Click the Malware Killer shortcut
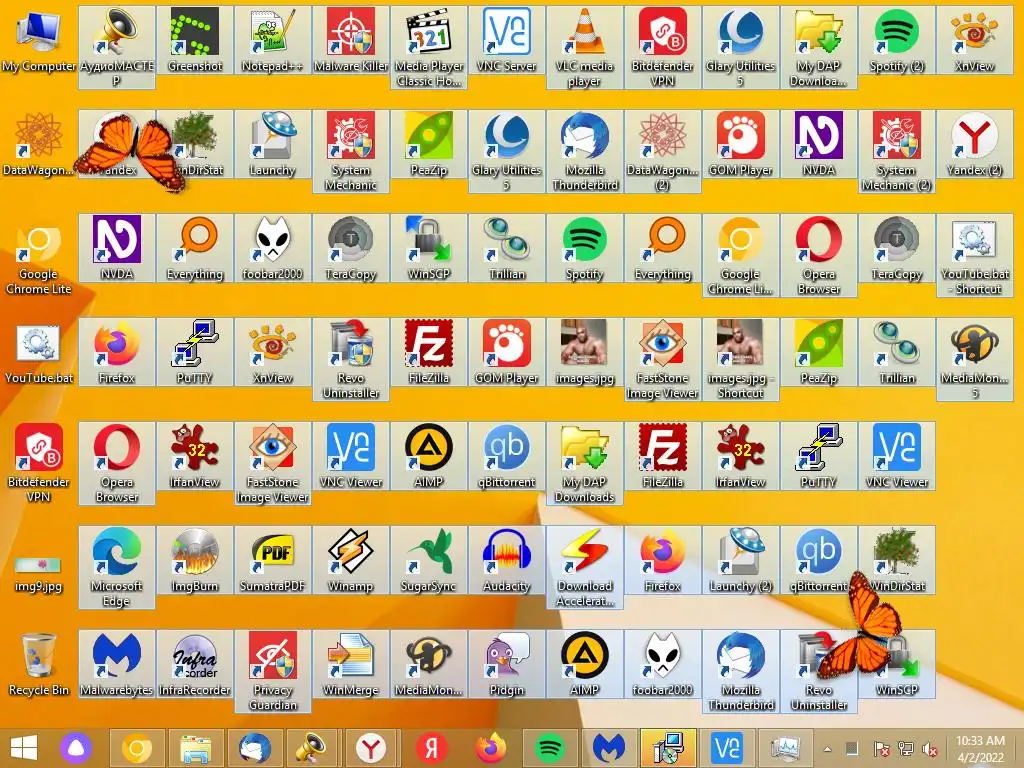The width and height of the screenshot is (1024, 768). [351, 40]
